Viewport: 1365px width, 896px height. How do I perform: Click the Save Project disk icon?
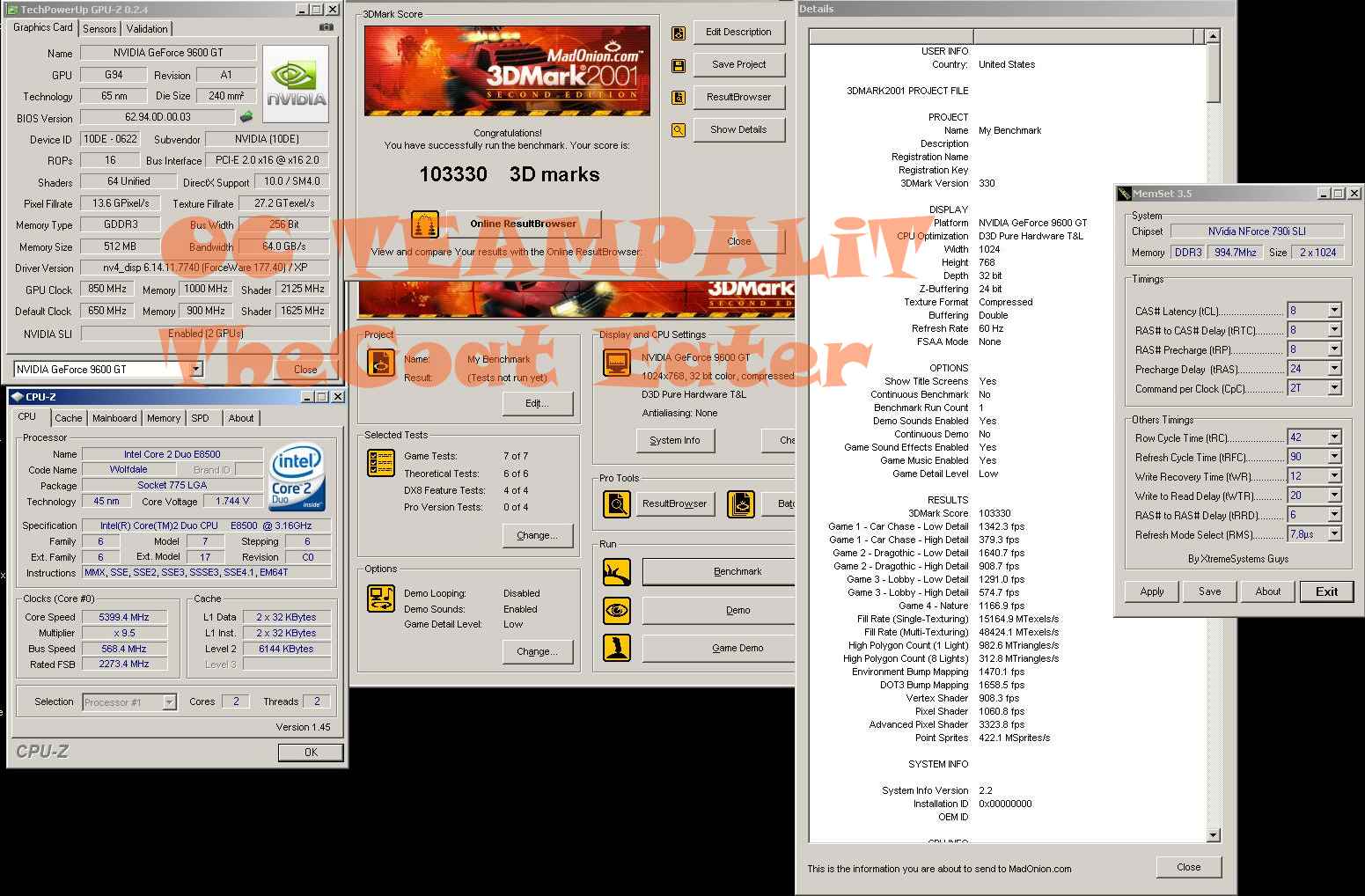coord(679,65)
